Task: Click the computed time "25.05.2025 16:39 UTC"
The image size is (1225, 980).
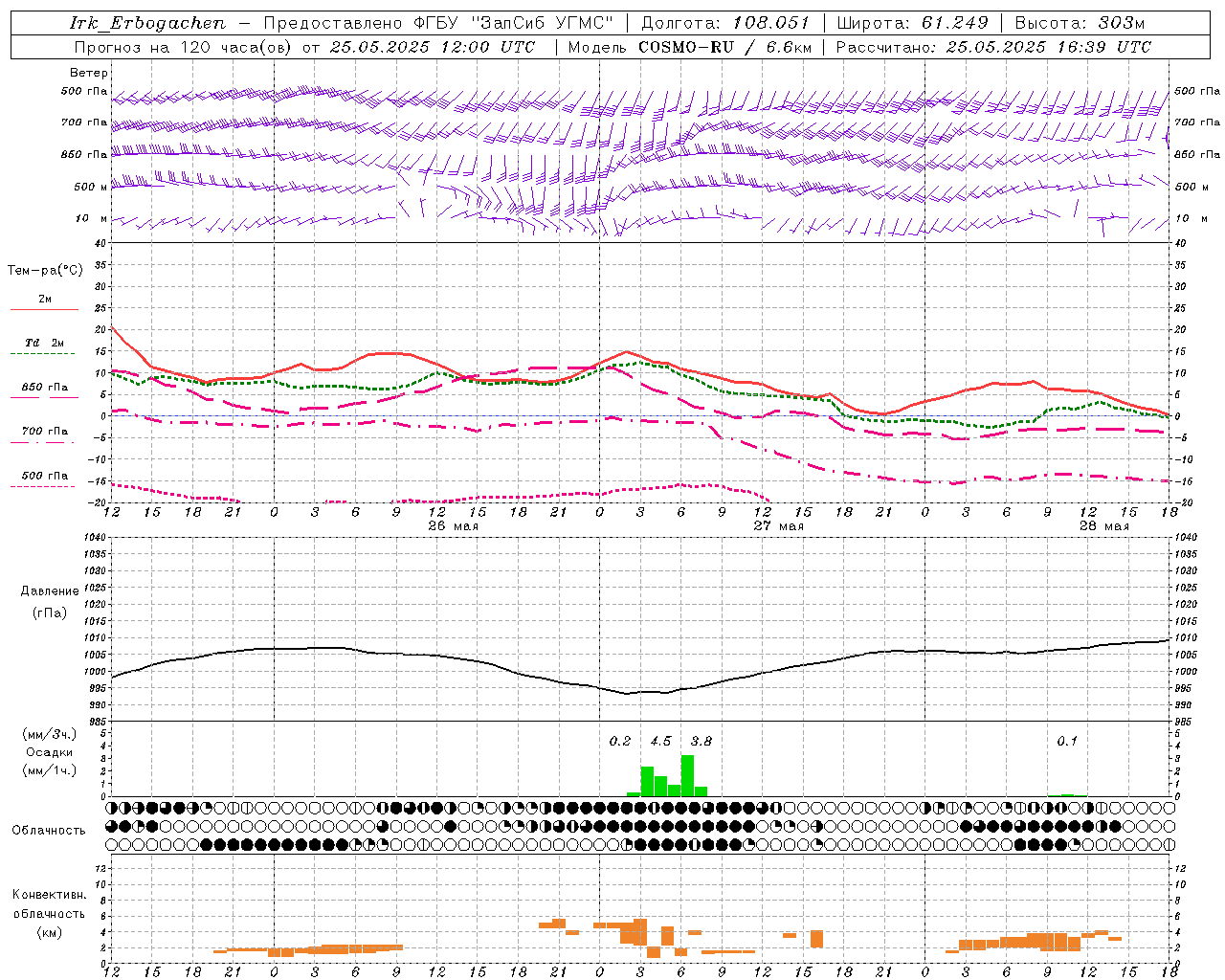Action: (1049, 47)
